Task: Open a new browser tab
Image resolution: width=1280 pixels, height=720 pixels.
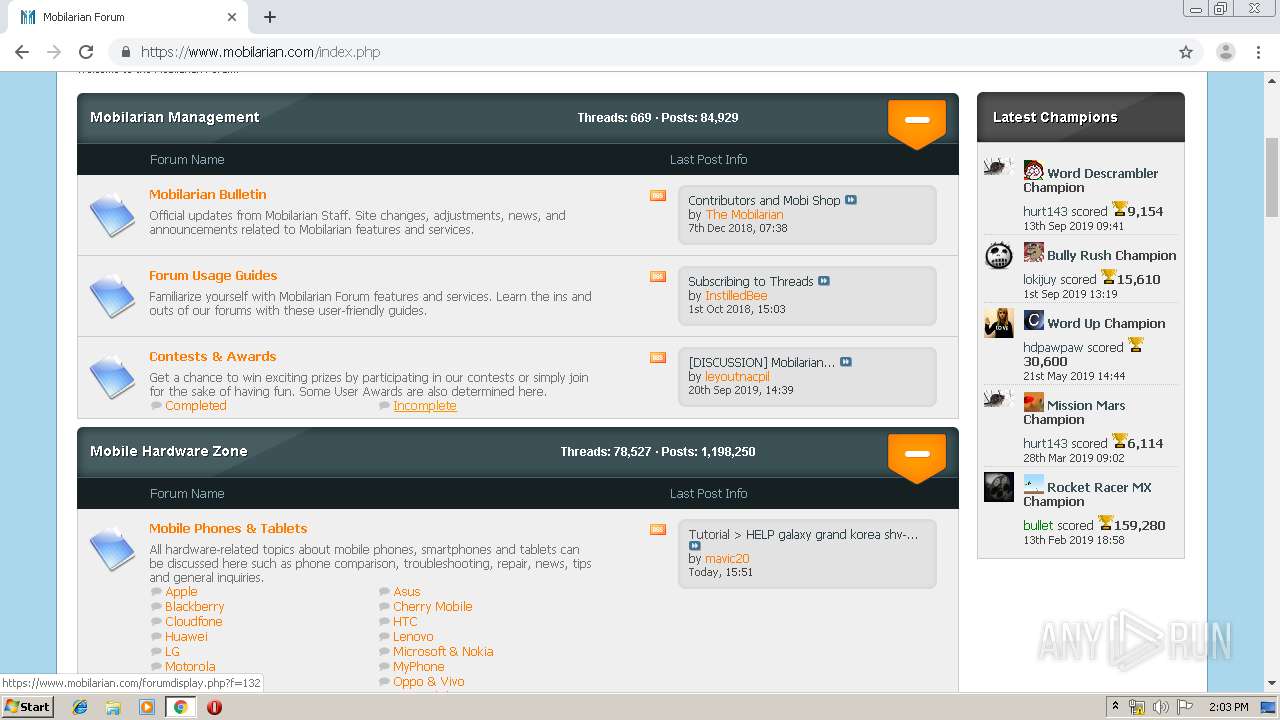Action: 269,17
